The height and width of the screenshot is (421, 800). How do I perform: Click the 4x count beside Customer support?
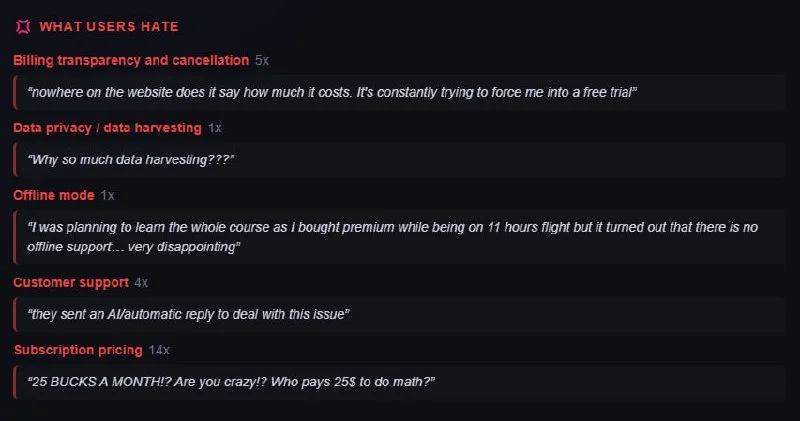(x=141, y=283)
